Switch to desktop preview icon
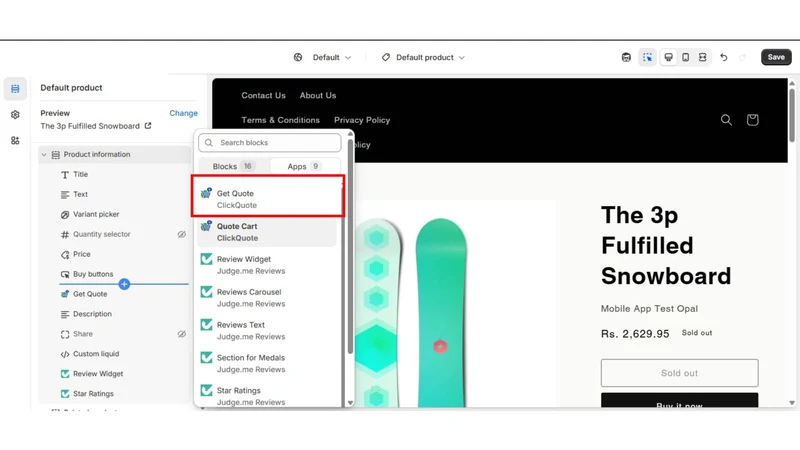 pyautogui.click(x=668, y=57)
